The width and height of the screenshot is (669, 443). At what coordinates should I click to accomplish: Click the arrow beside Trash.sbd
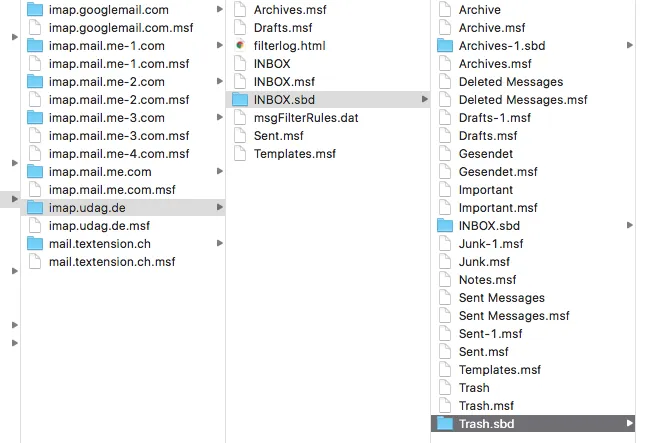630,423
